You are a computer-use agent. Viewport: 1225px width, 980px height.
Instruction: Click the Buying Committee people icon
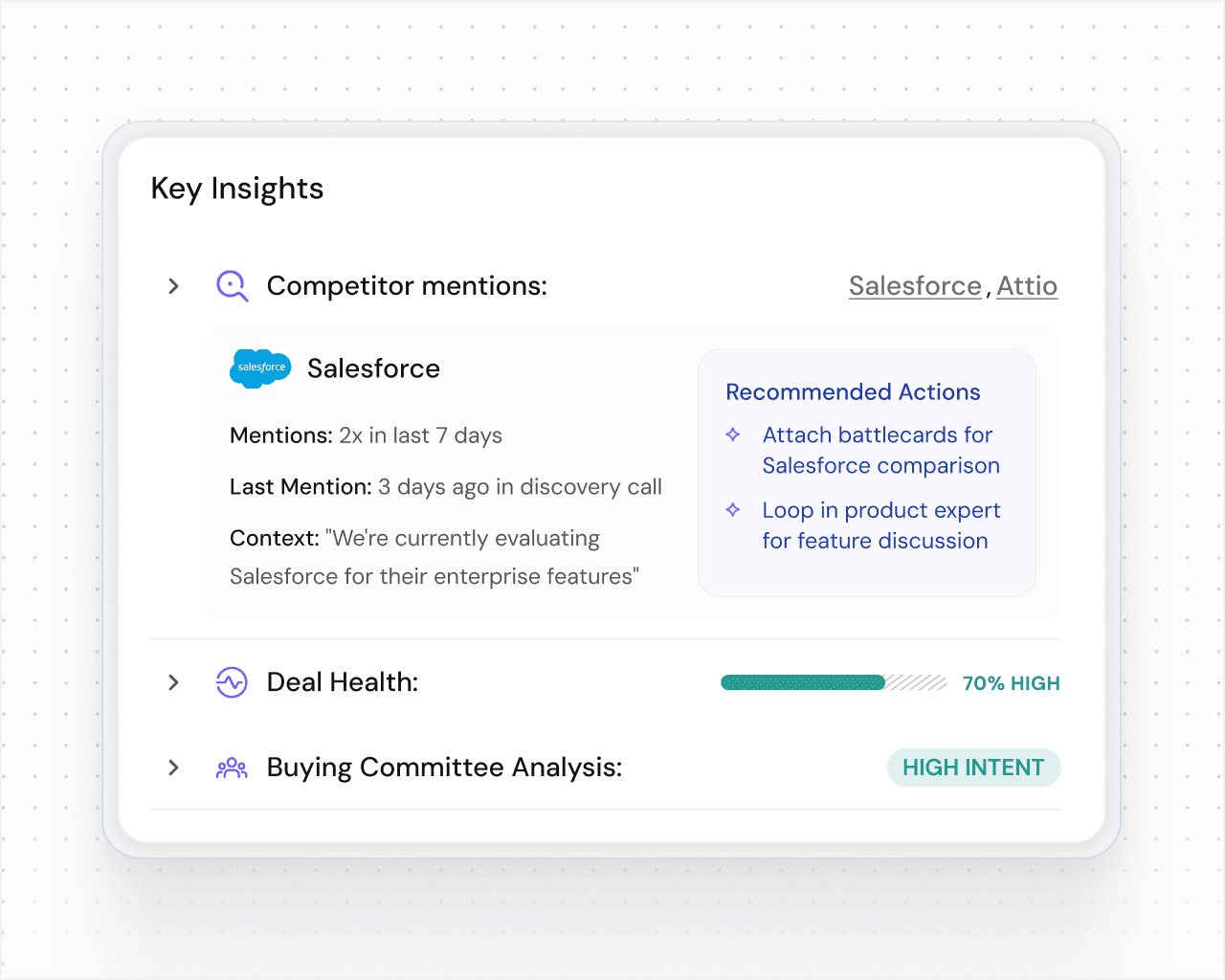[232, 768]
